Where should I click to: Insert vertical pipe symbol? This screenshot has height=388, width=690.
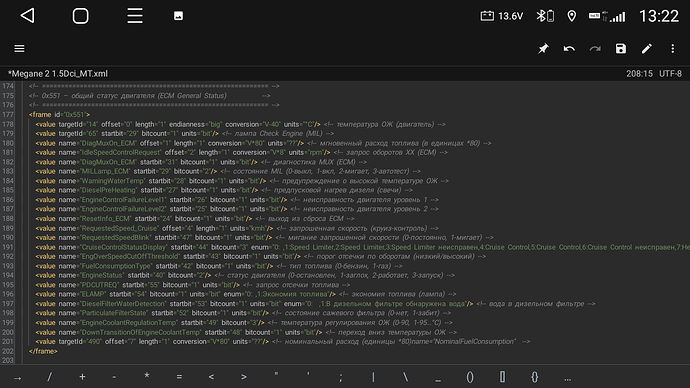pos(373,377)
